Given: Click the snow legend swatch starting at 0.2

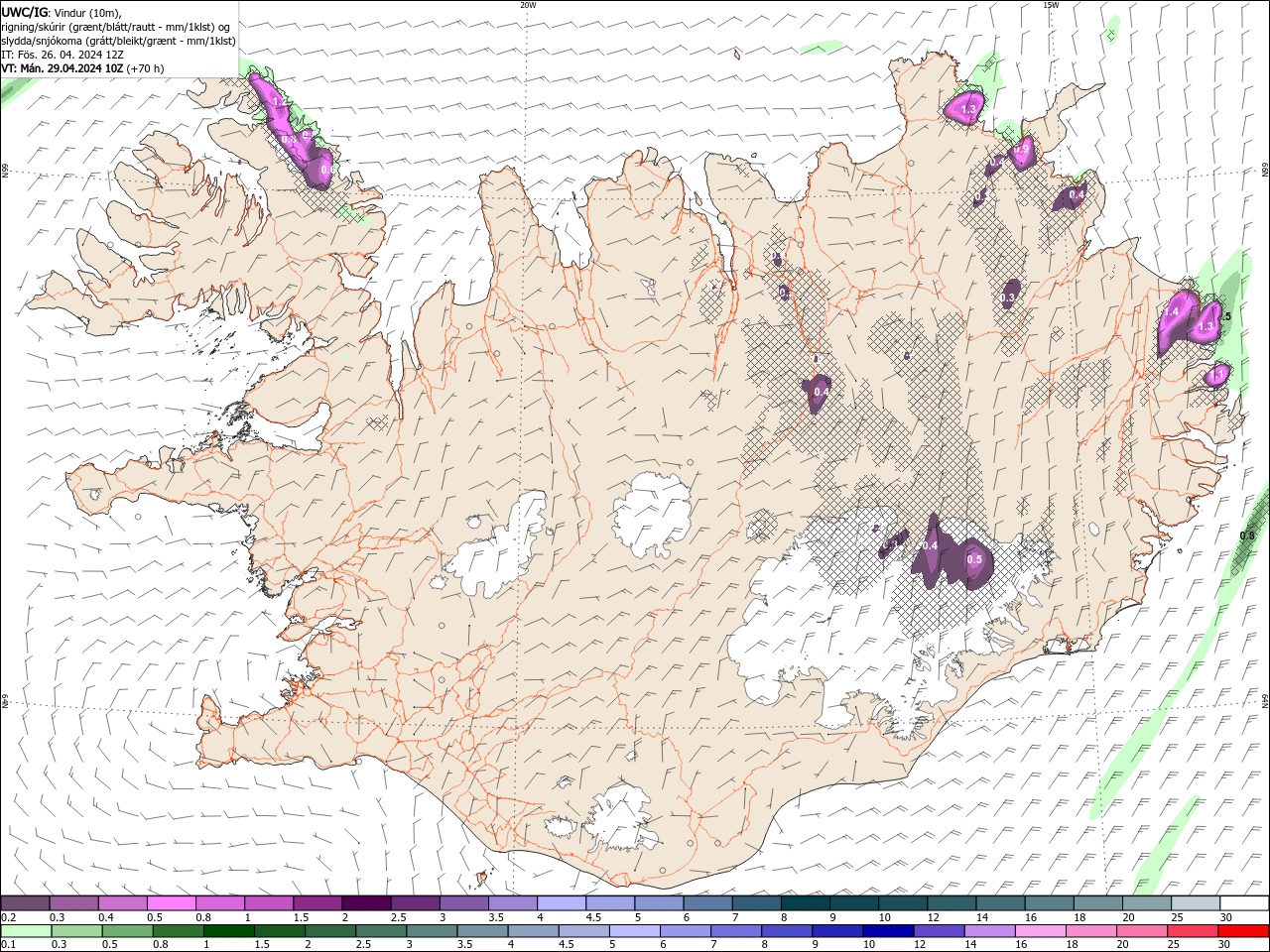Looking at the screenshot, I should click(26, 903).
